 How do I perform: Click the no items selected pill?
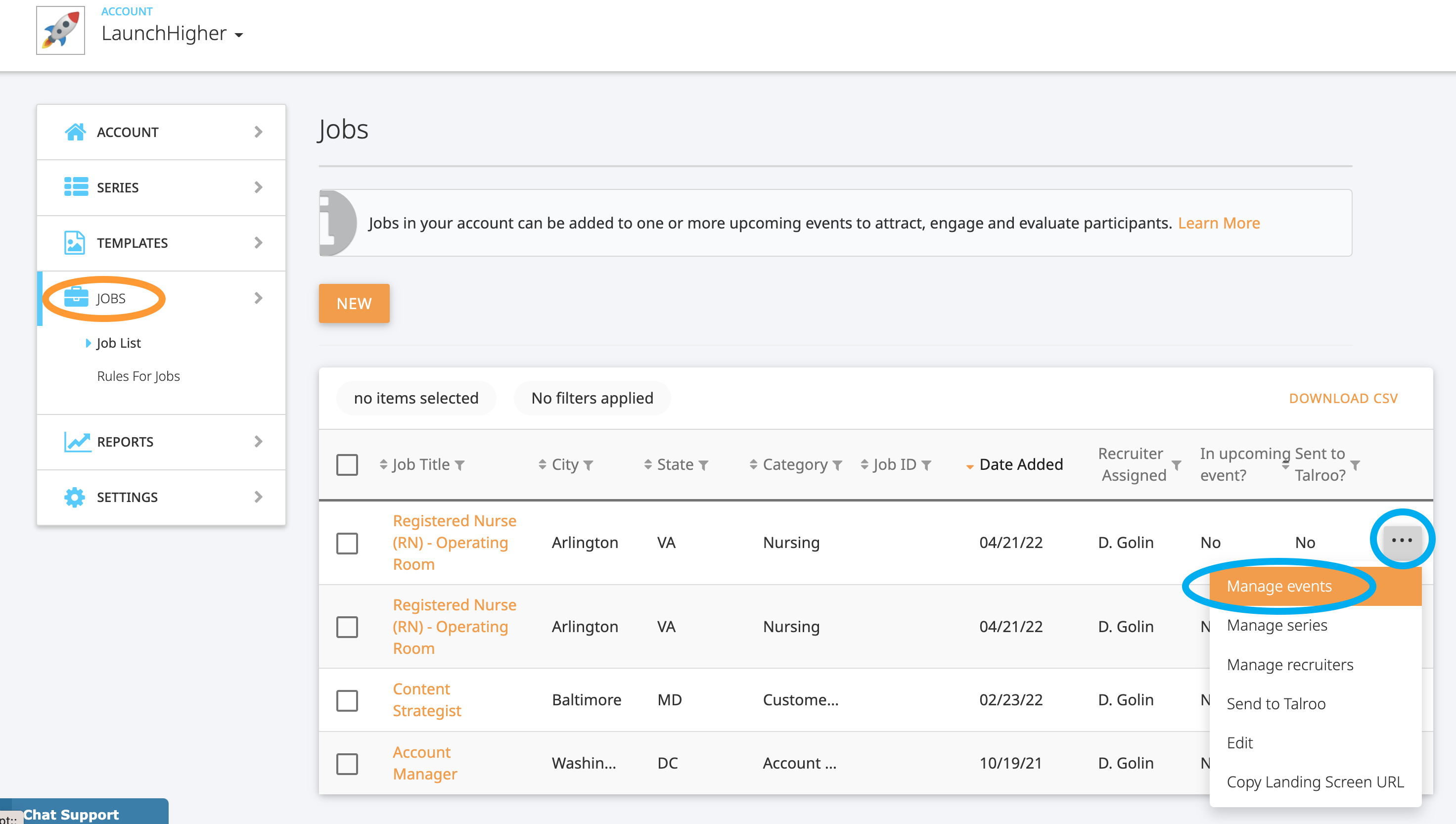416,399
